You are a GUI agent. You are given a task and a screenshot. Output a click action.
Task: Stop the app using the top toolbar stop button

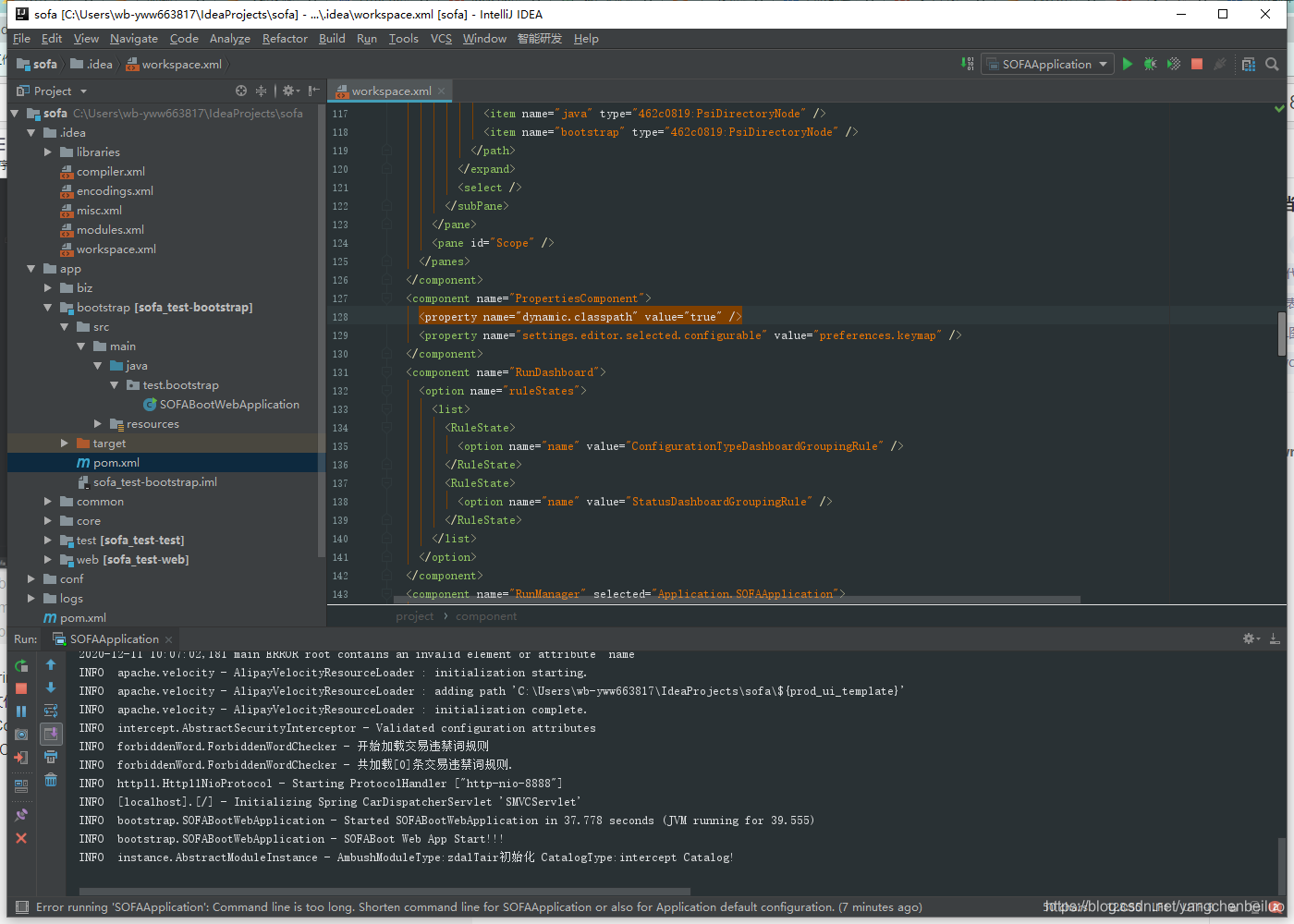1197,64
